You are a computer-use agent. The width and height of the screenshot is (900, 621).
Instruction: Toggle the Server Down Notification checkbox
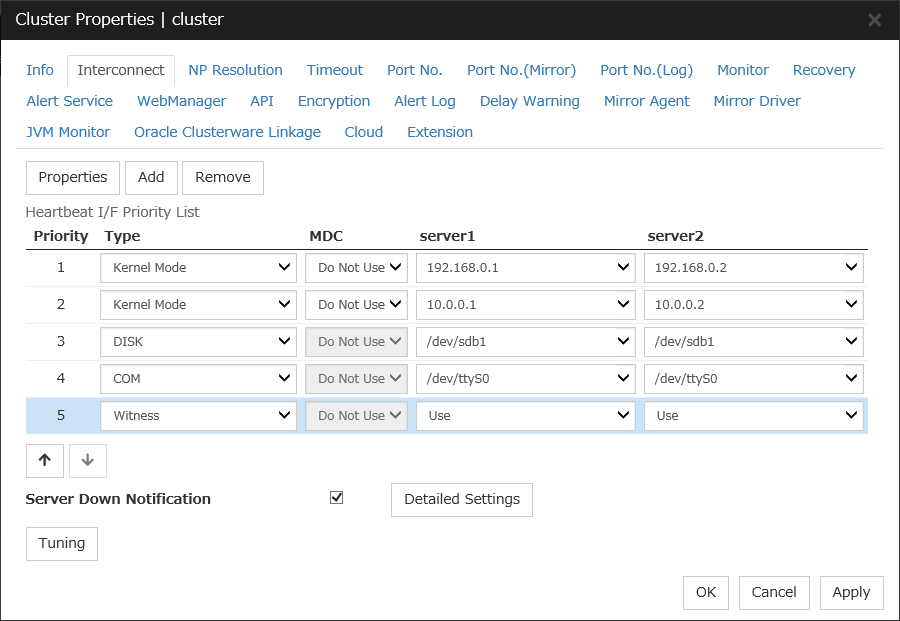coord(337,498)
